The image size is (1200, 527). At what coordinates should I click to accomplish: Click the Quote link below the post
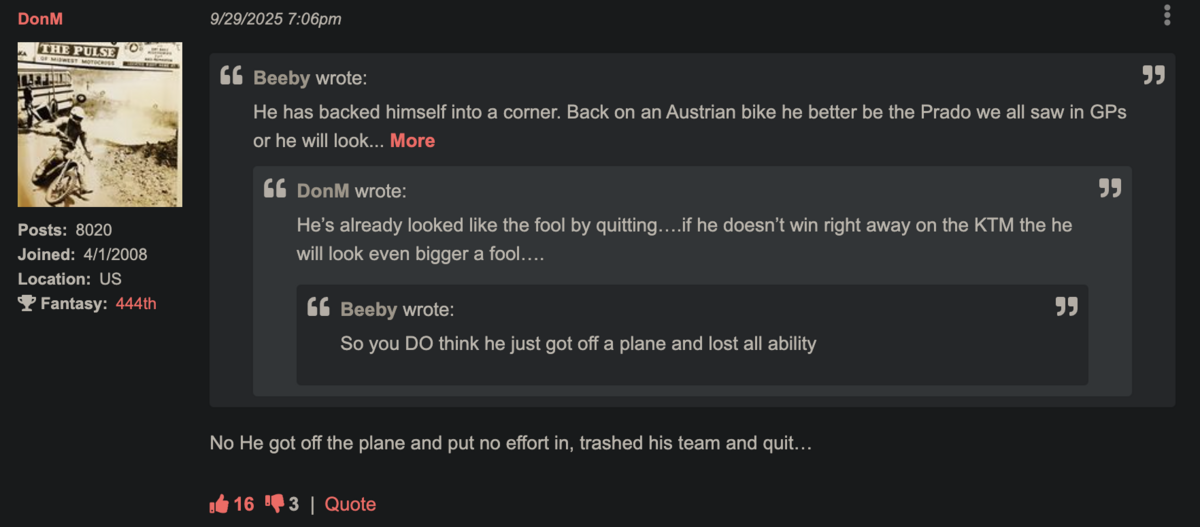point(350,504)
